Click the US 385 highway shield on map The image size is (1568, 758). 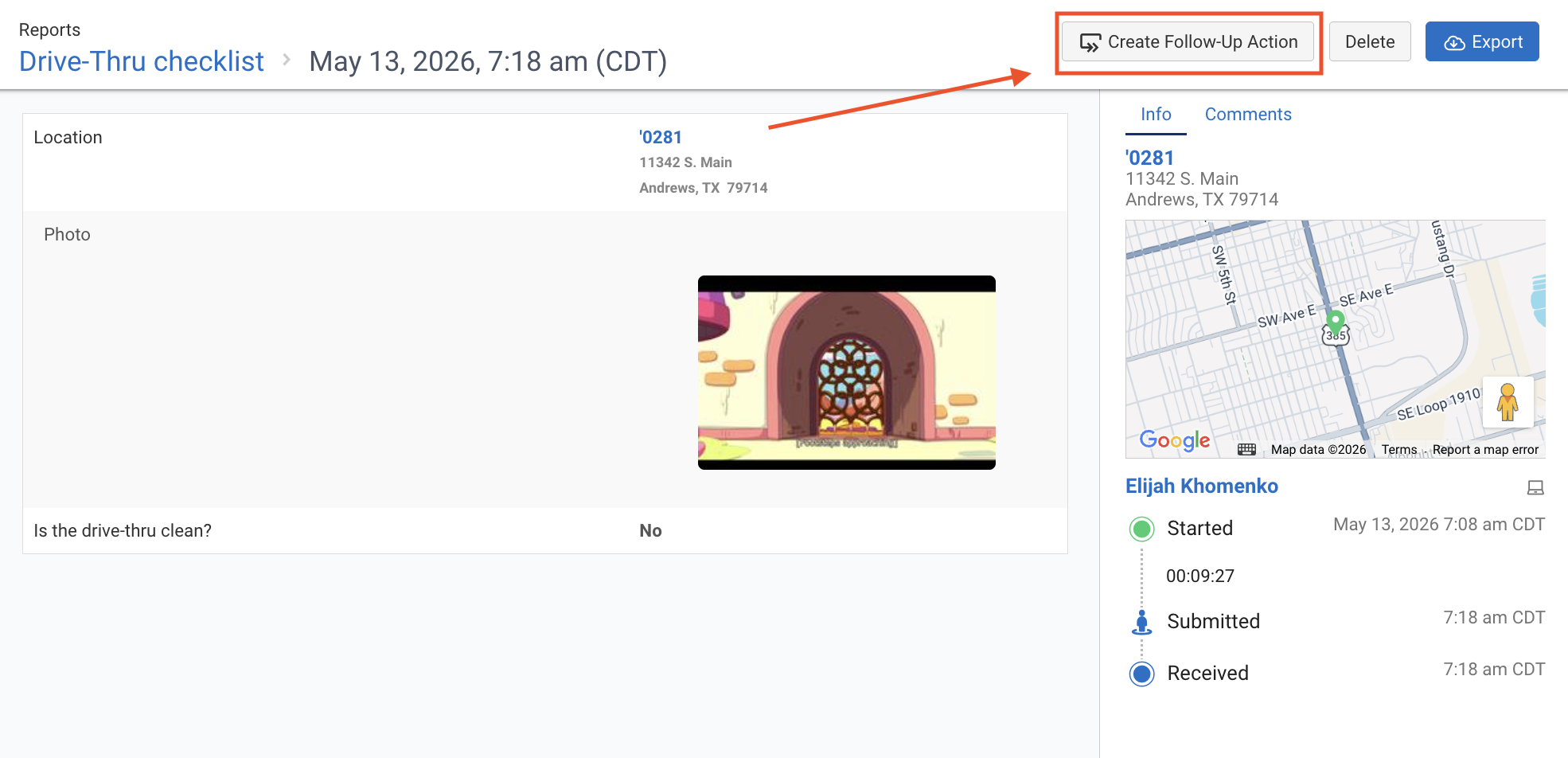[1336, 337]
